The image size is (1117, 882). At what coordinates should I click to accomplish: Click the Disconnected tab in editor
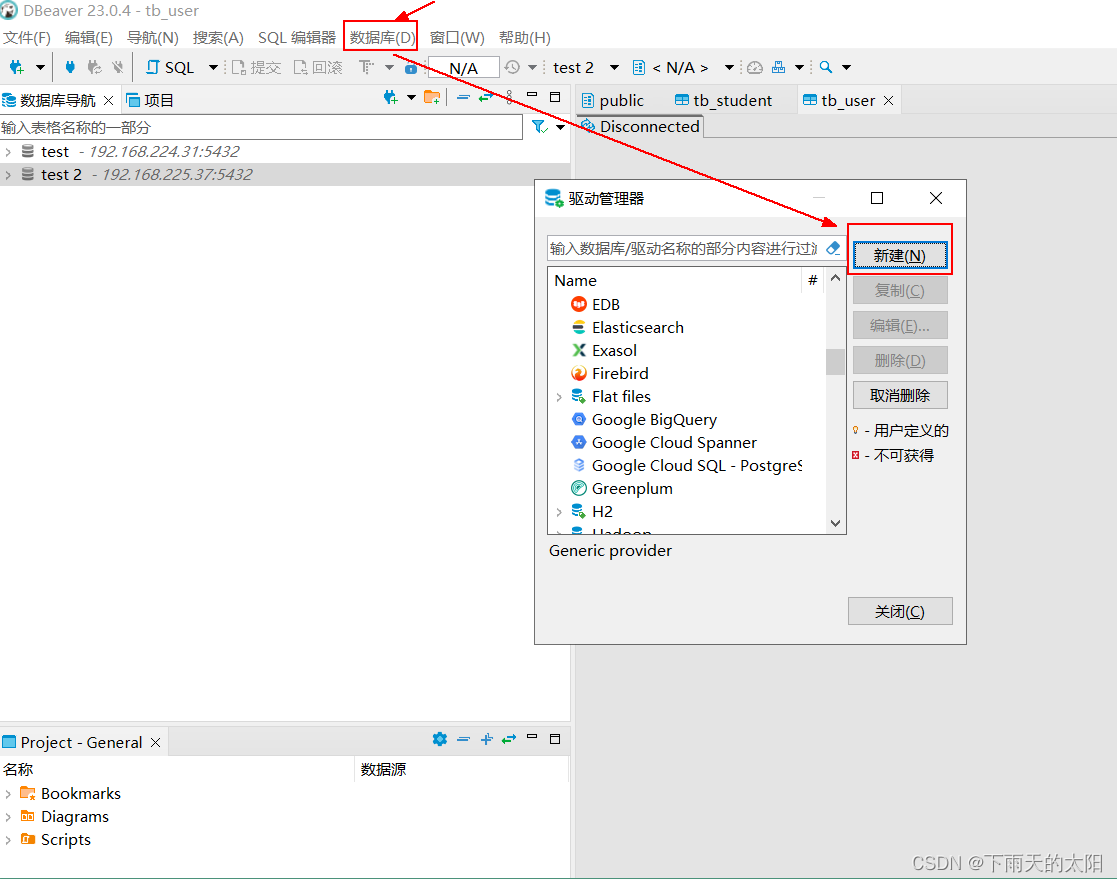(x=640, y=127)
